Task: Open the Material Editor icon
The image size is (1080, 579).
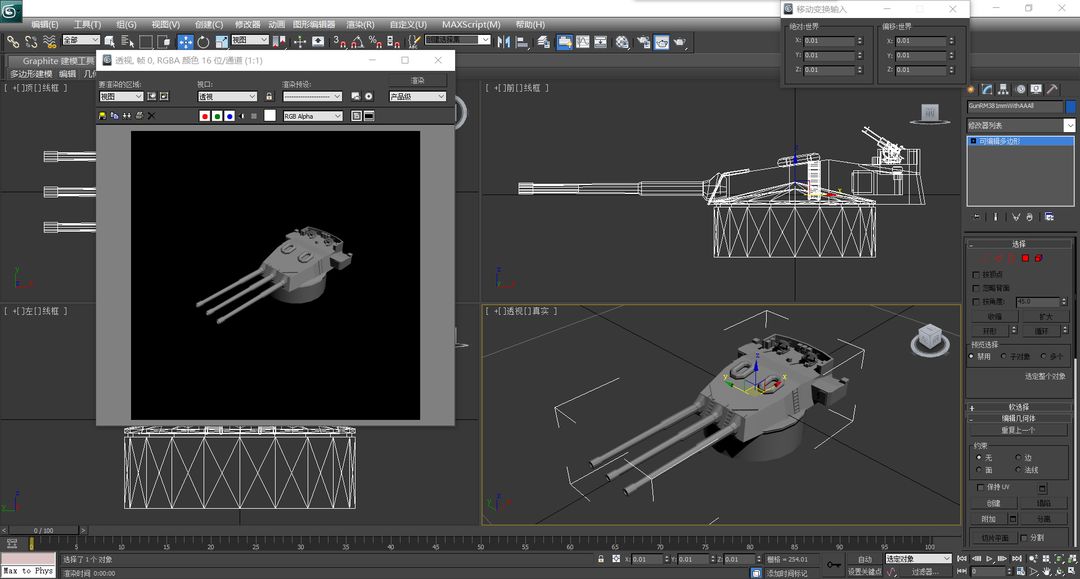Action: pos(623,42)
